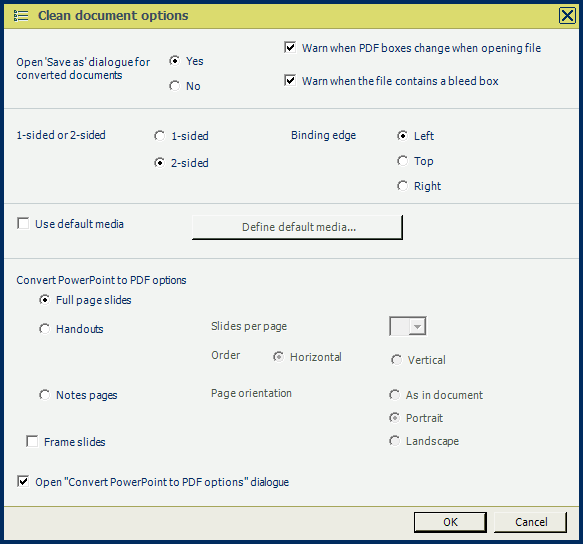Viewport: 583px width, 544px height.
Task: Uncheck Warn when PDF boxes change
Action: [x=290, y=48]
